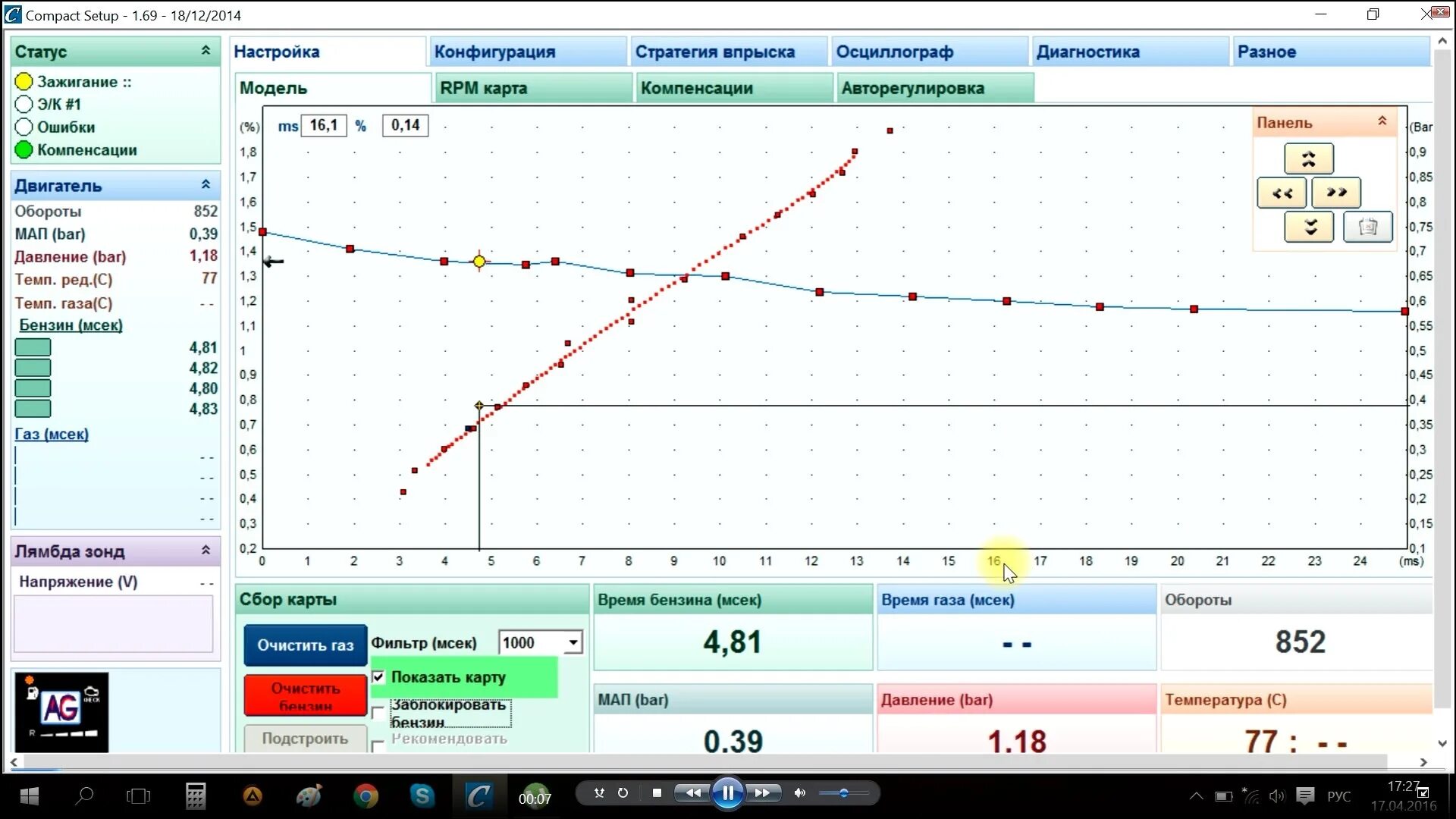Click the double down arrow panel button
The width and height of the screenshot is (1456, 819).
(x=1308, y=227)
